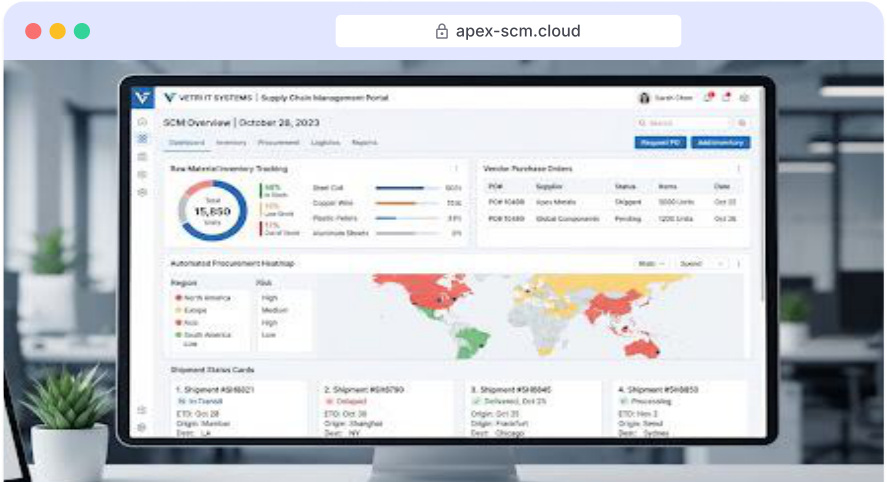Image resolution: width=887 pixels, height=482 pixels.
Task: Open the kebab menu on Inventory Tracking panel
Action: [x=456, y=169]
